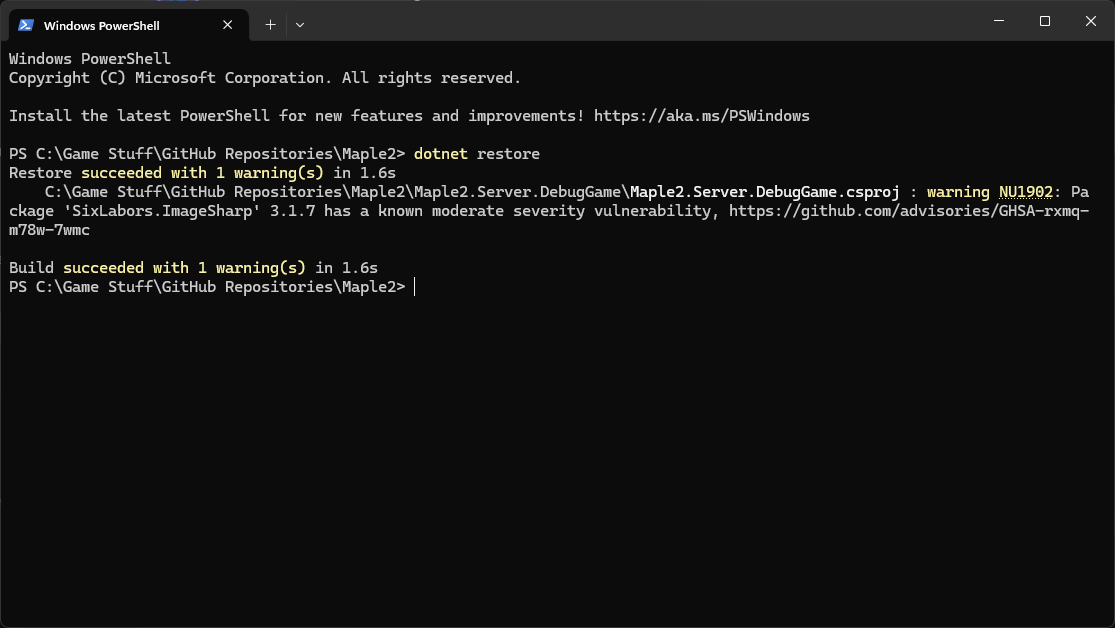The width and height of the screenshot is (1115, 628).
Task: Maximize the terminal window
Action: 1044,21
